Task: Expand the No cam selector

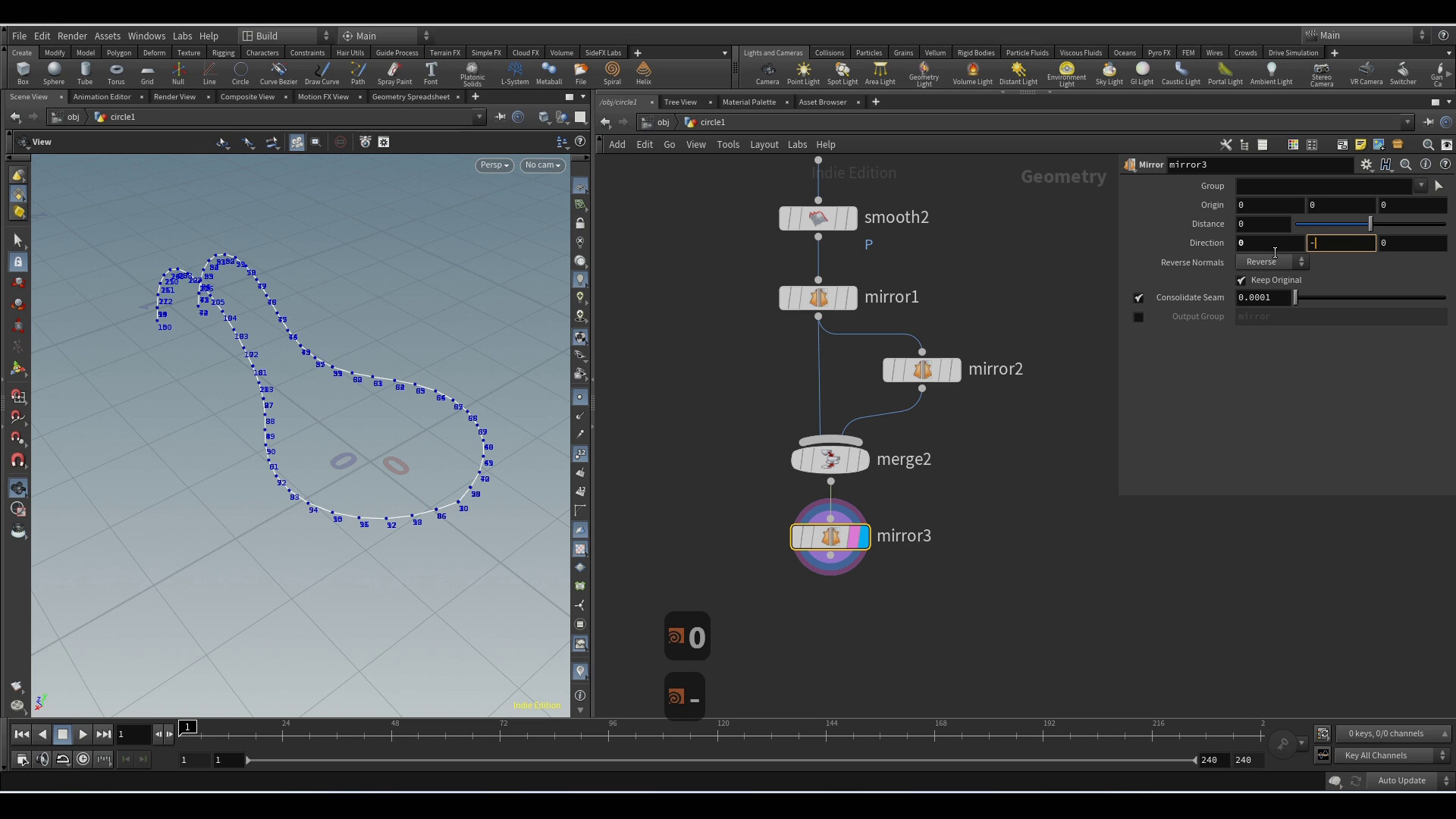Action: click(543, 165)
